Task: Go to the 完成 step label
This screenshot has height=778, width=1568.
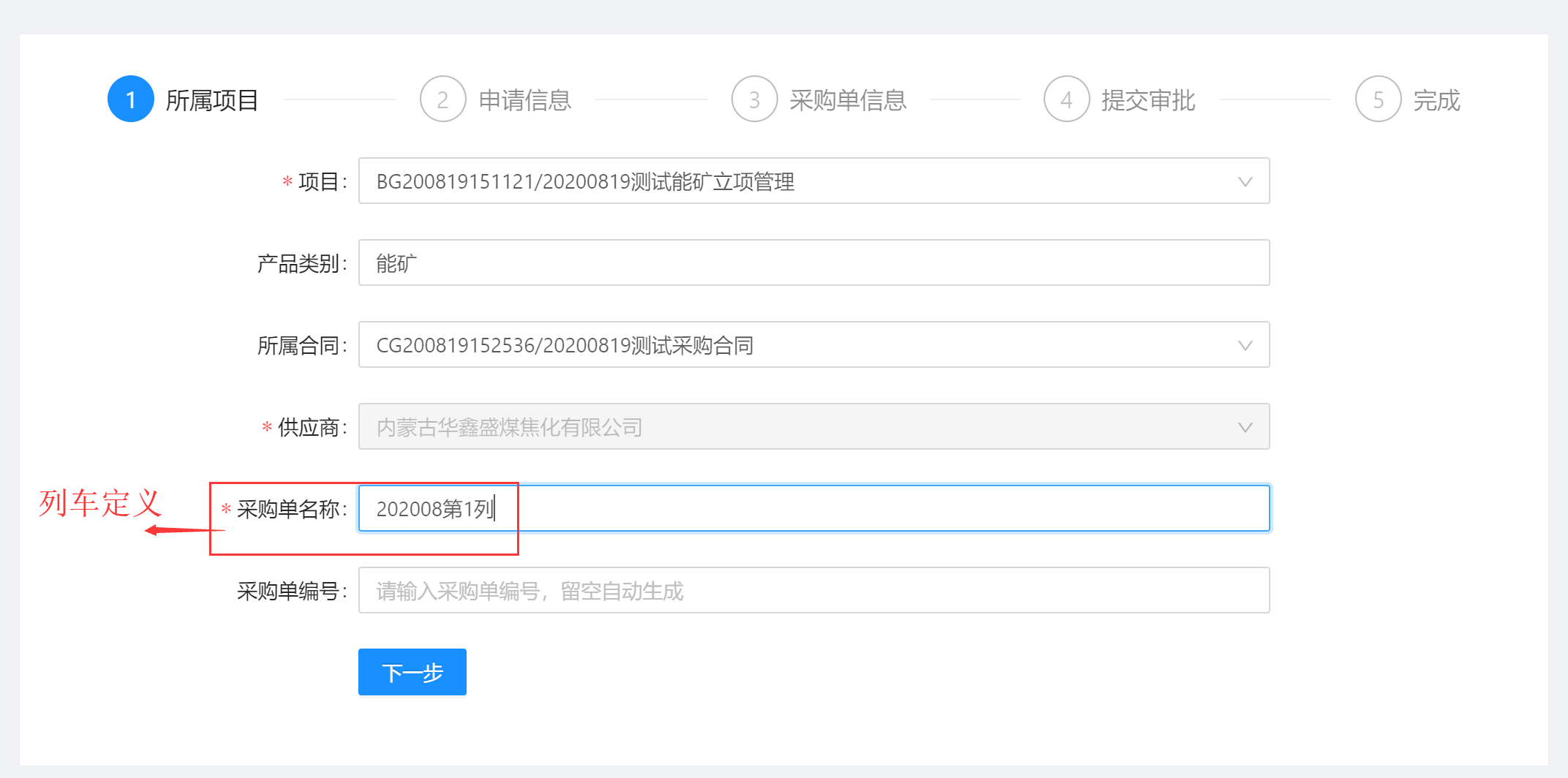Action: [1436, 100]
